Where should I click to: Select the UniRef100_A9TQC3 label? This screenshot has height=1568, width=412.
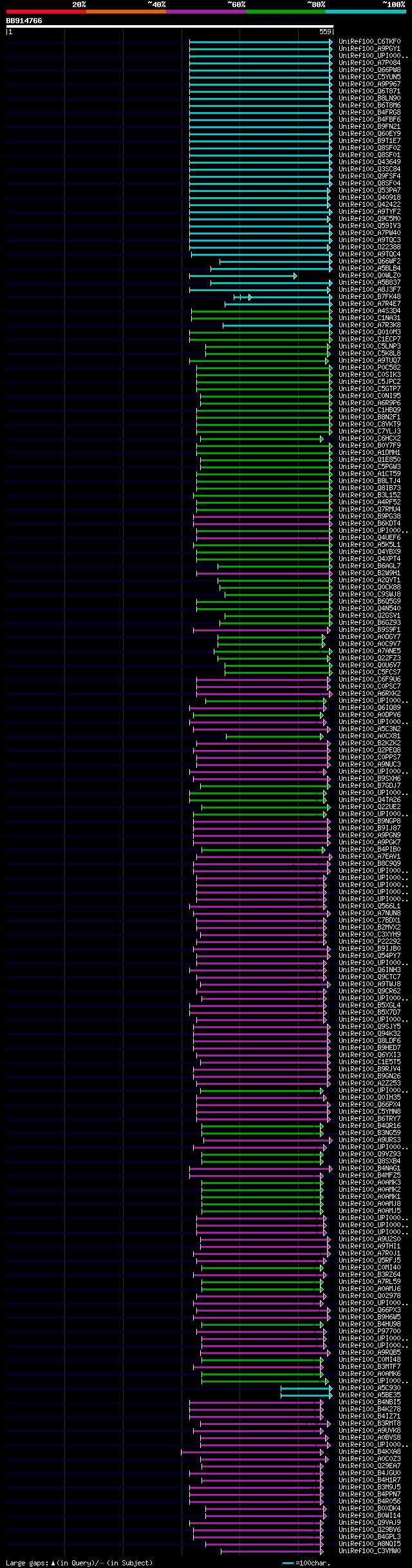coord(370,240)
